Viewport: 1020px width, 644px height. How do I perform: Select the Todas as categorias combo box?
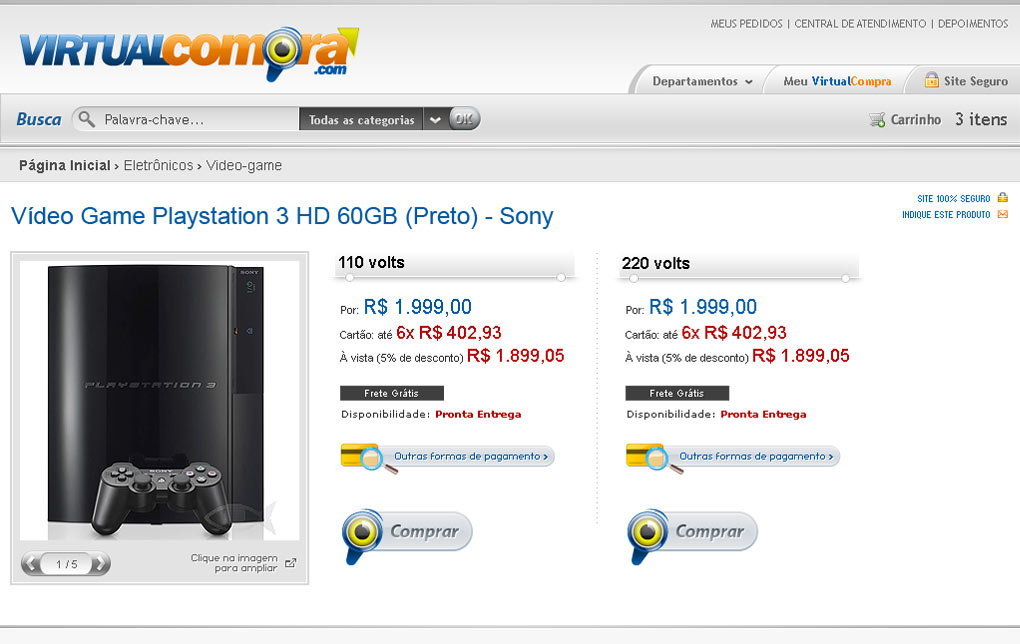(362, 120)
